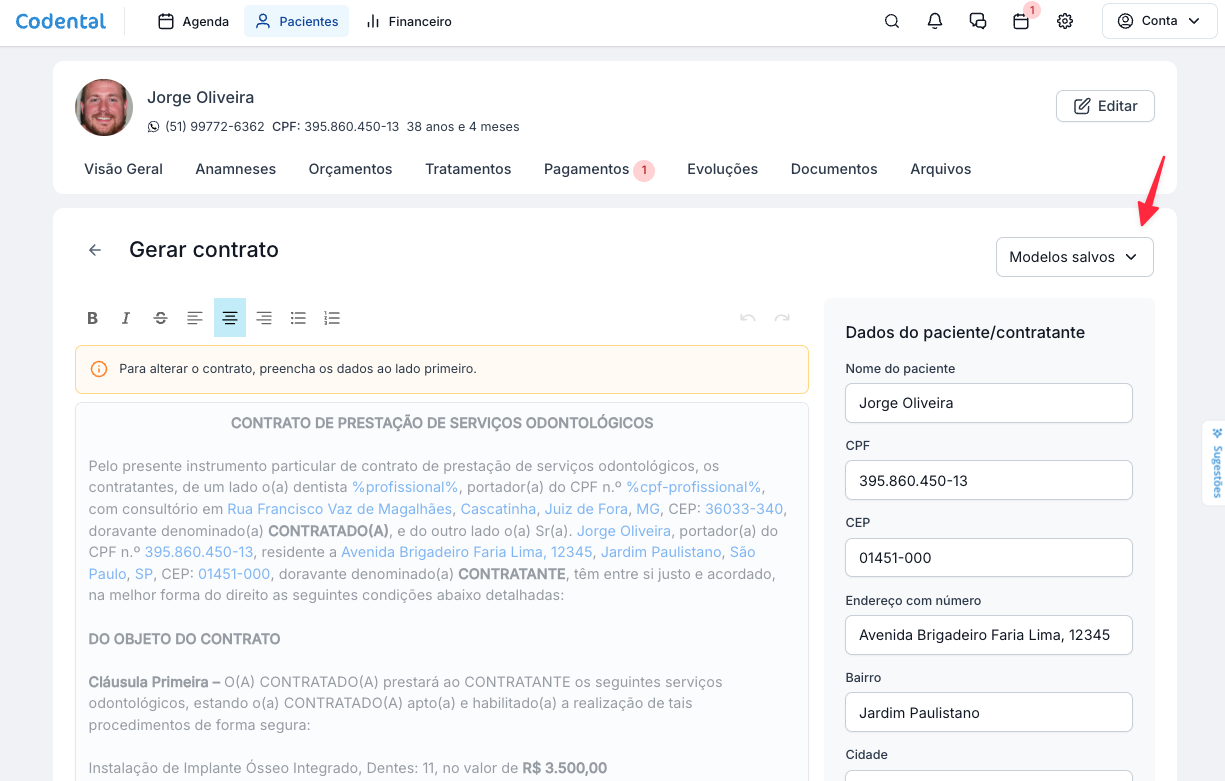Click the Editar button
This screenshot has width=1225, height=781.
click(x=1105, y=106)
